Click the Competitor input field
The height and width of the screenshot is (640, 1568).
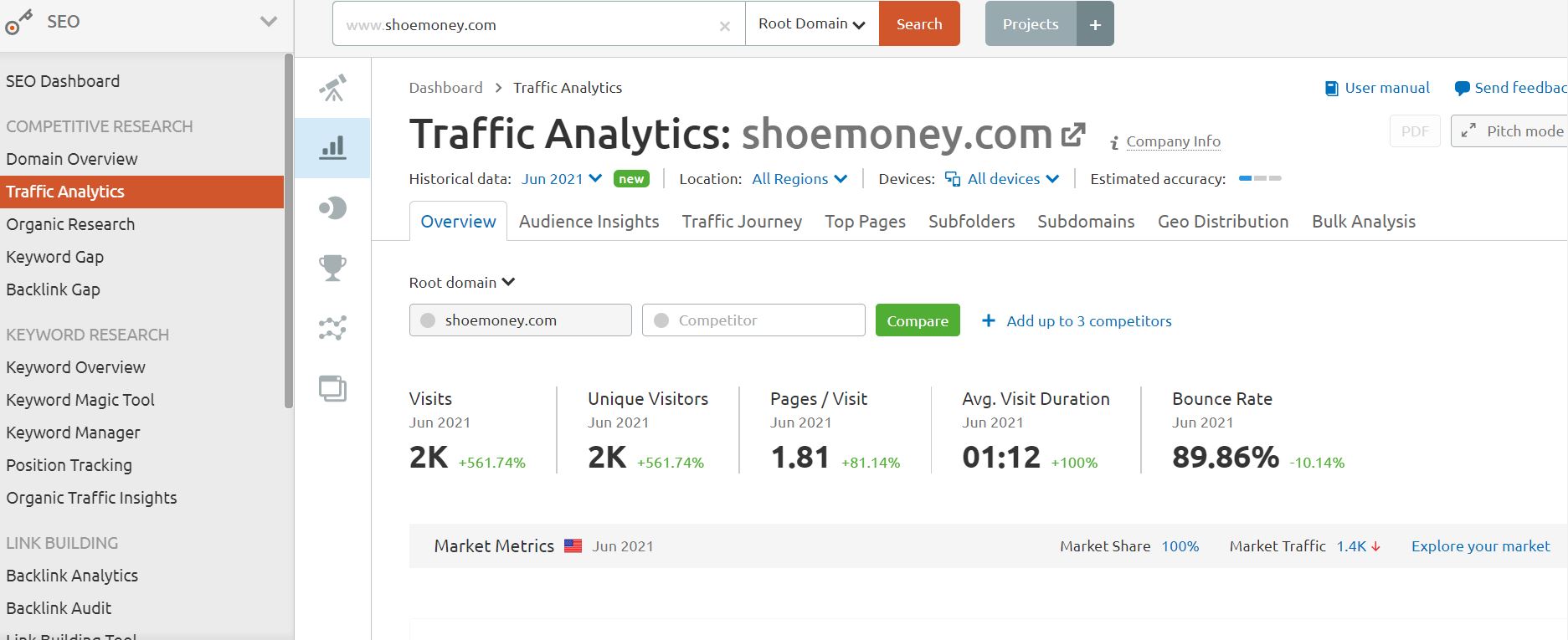coord(753,320)
